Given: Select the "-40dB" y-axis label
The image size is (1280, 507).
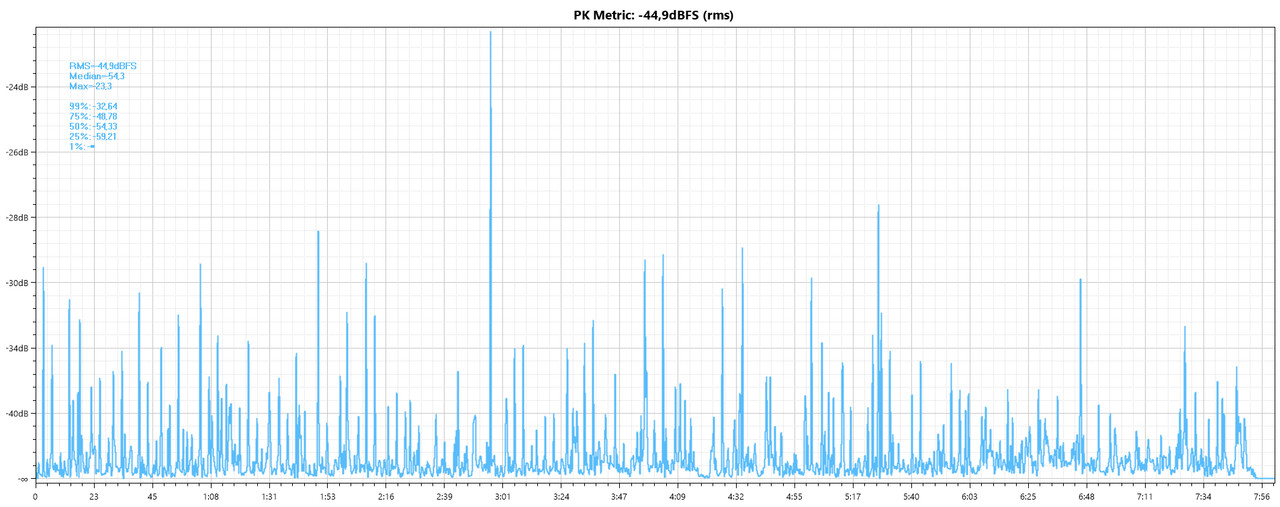Looking at the screenshot, I should tap(17, 413).
